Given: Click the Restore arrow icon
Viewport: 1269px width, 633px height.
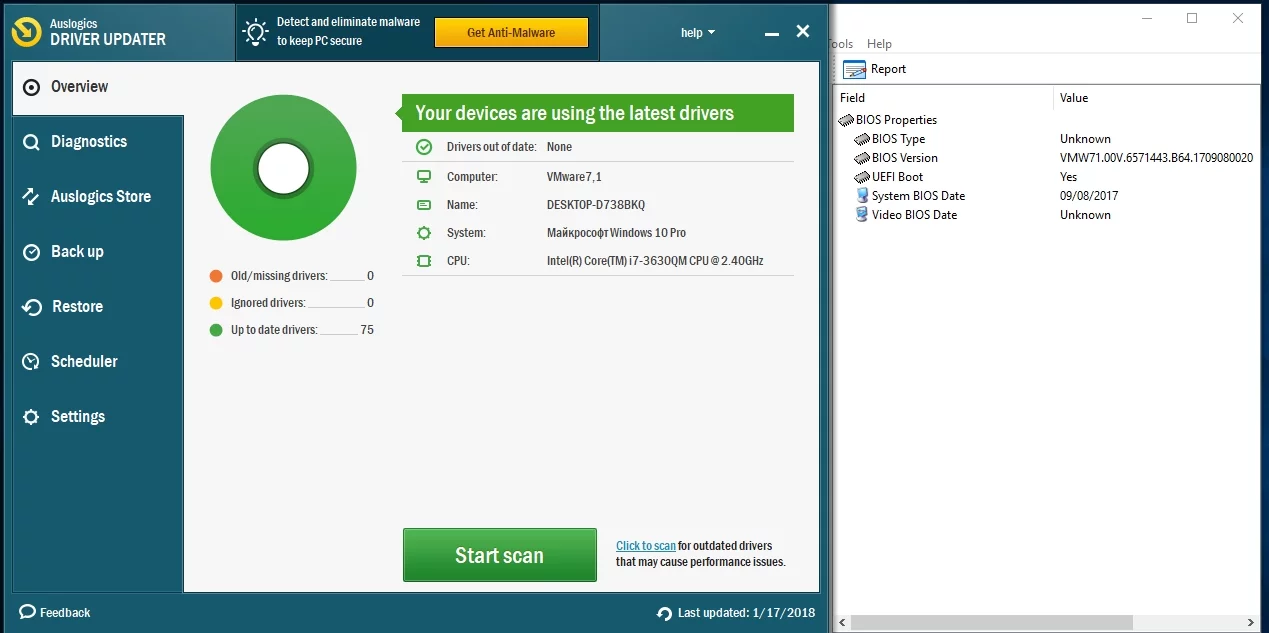Looking at the screenshot, I should (x=31, y=307).
